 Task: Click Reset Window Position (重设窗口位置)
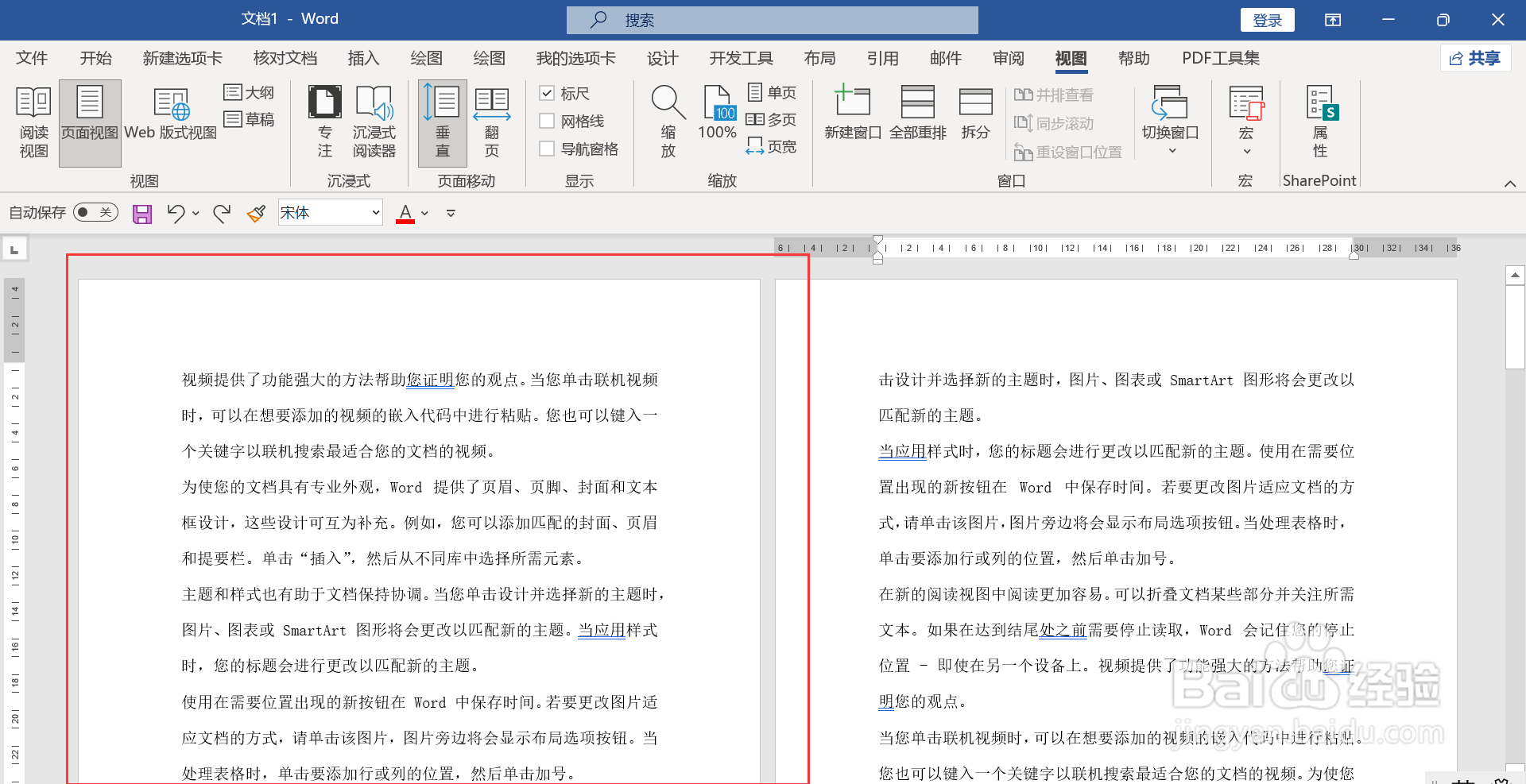point(1068,152)
